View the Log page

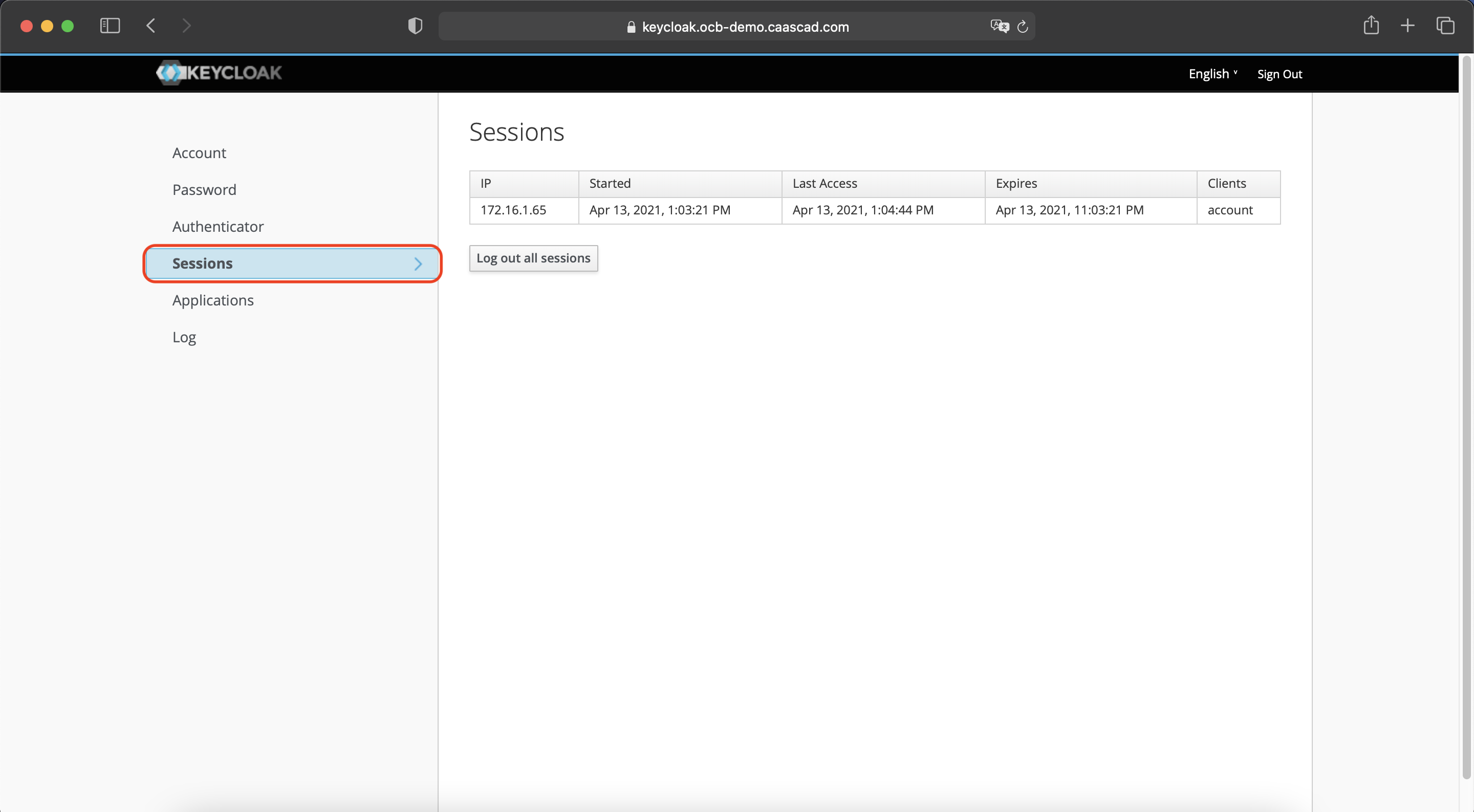click(184, 337)
